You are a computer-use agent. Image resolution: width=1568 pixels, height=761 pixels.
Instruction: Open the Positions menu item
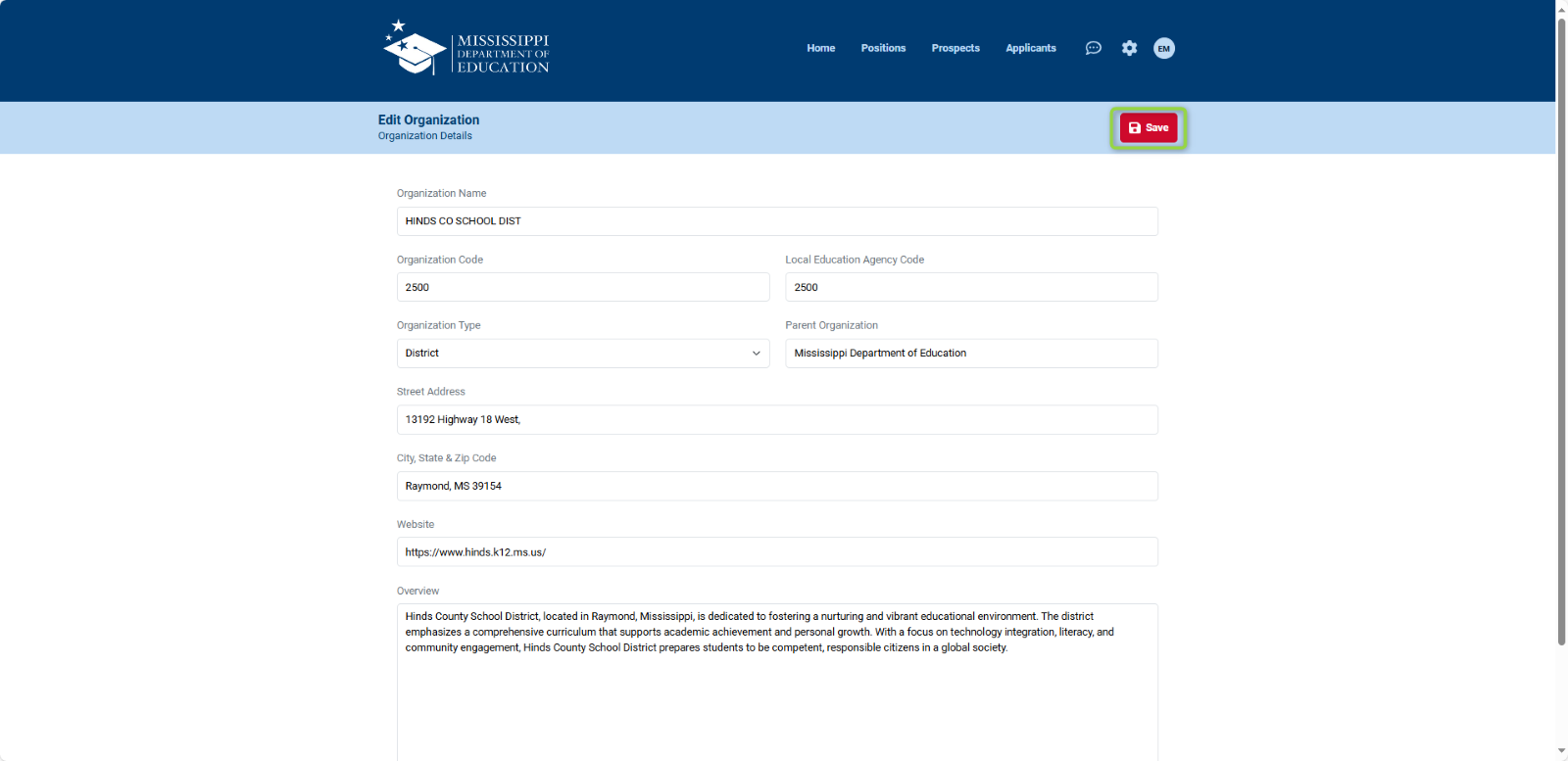click(x=883, y=48)
